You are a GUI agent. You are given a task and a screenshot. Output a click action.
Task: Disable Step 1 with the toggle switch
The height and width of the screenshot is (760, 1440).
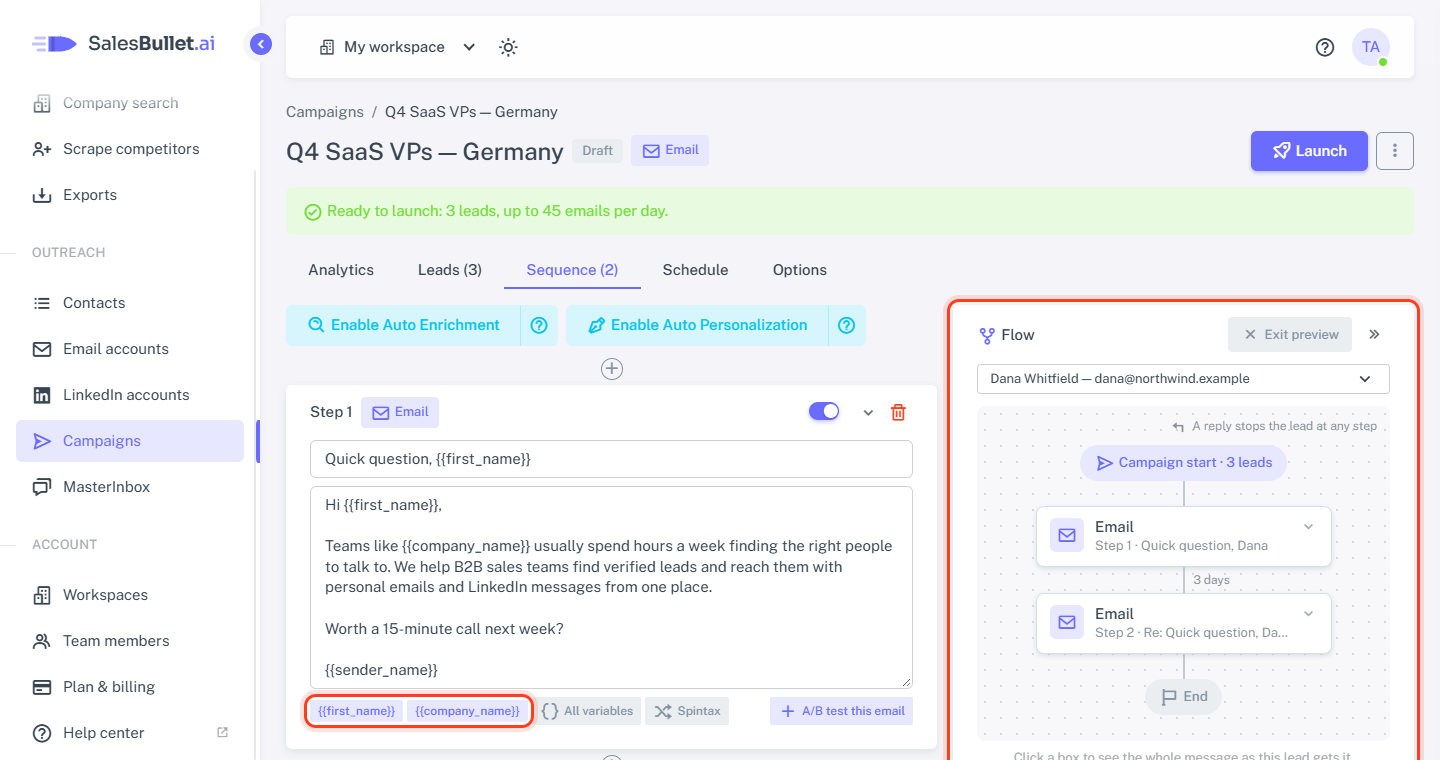(x=824, y=412)
